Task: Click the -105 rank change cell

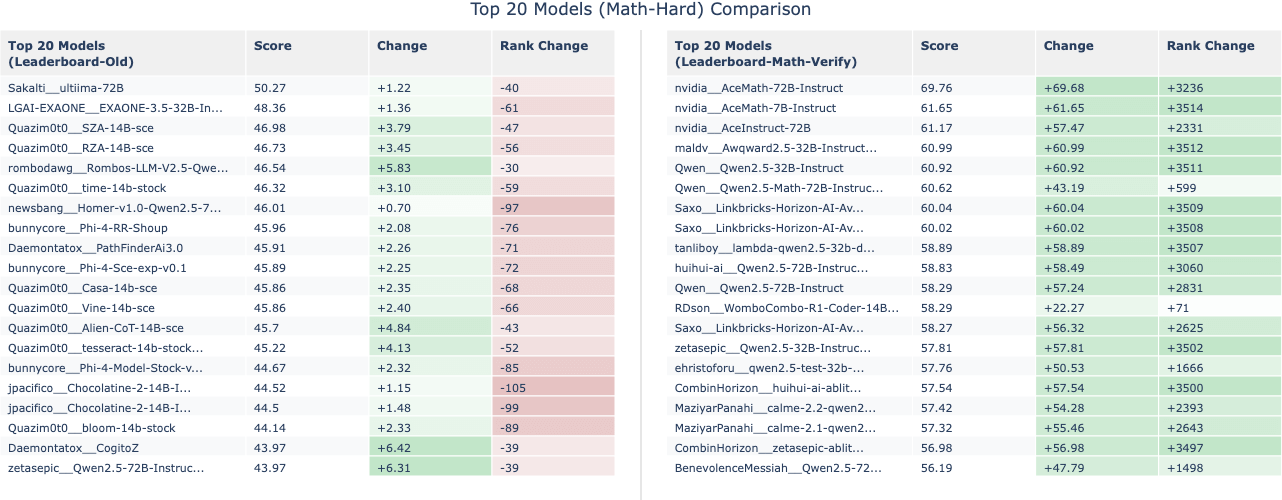Action: 514,388
